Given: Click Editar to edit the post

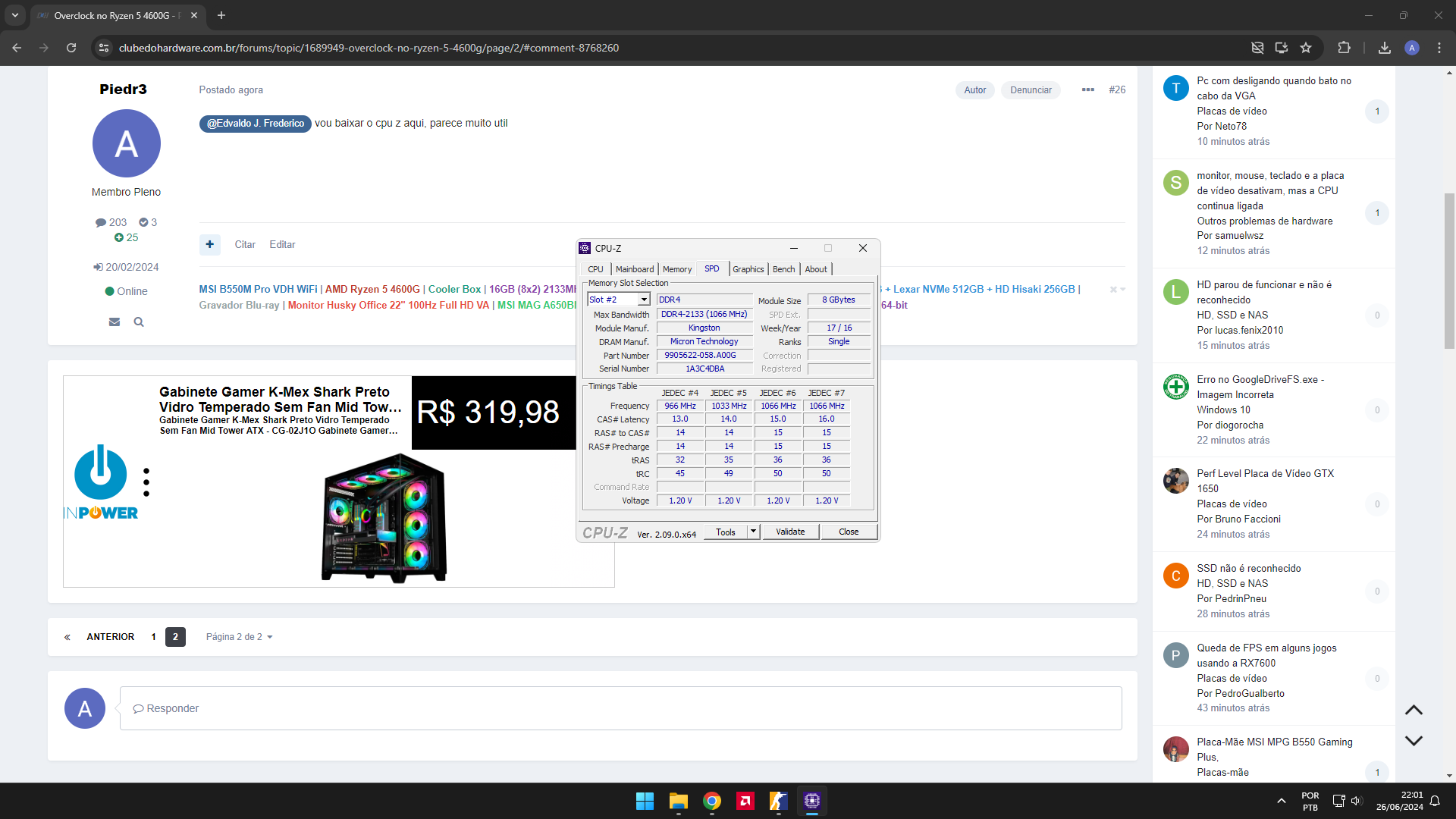Looking at the screenshot, I should click(x=282, y=244).
